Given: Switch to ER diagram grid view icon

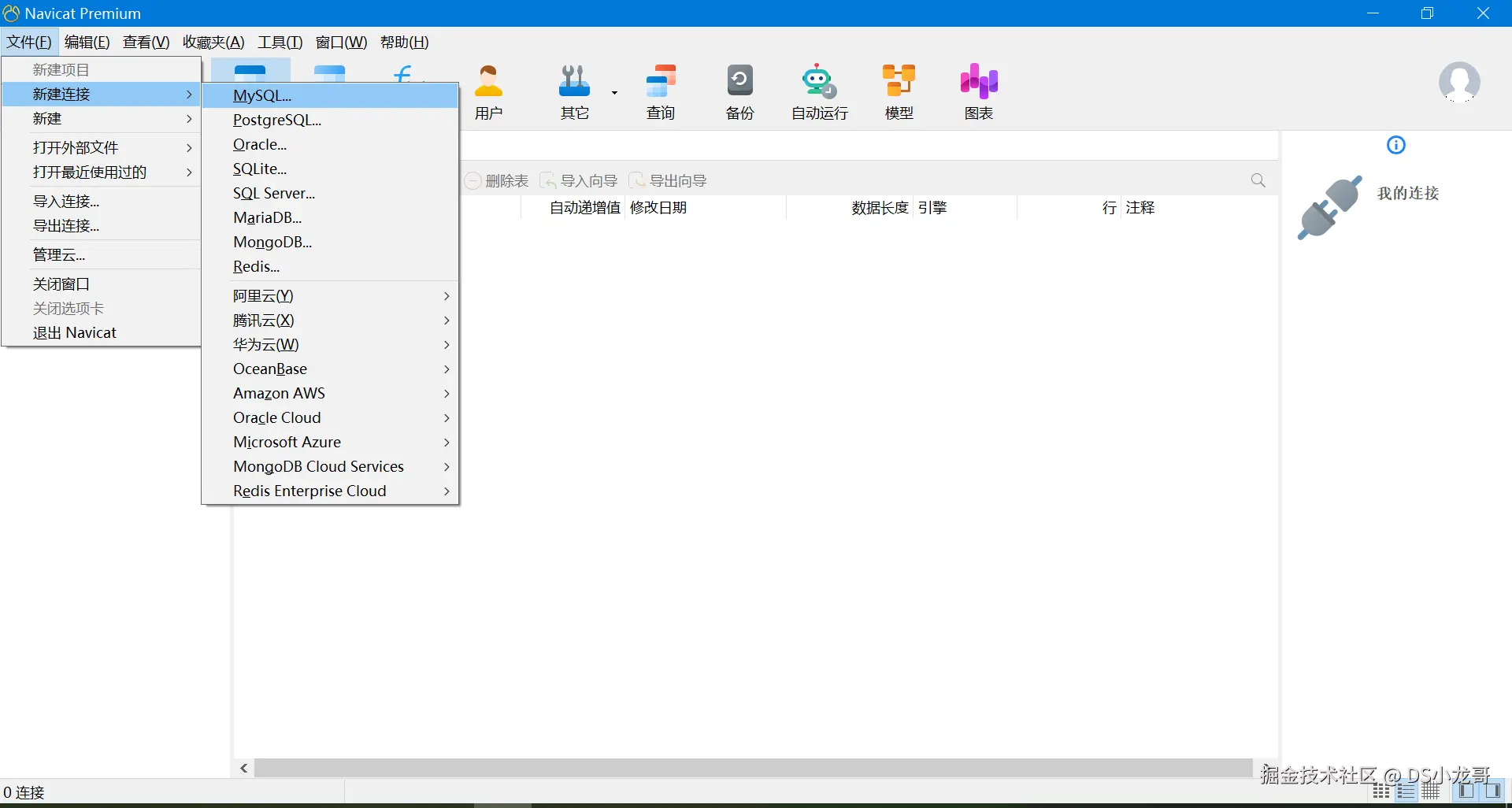Looking at the screenshot, I should tap(1432, 791).
